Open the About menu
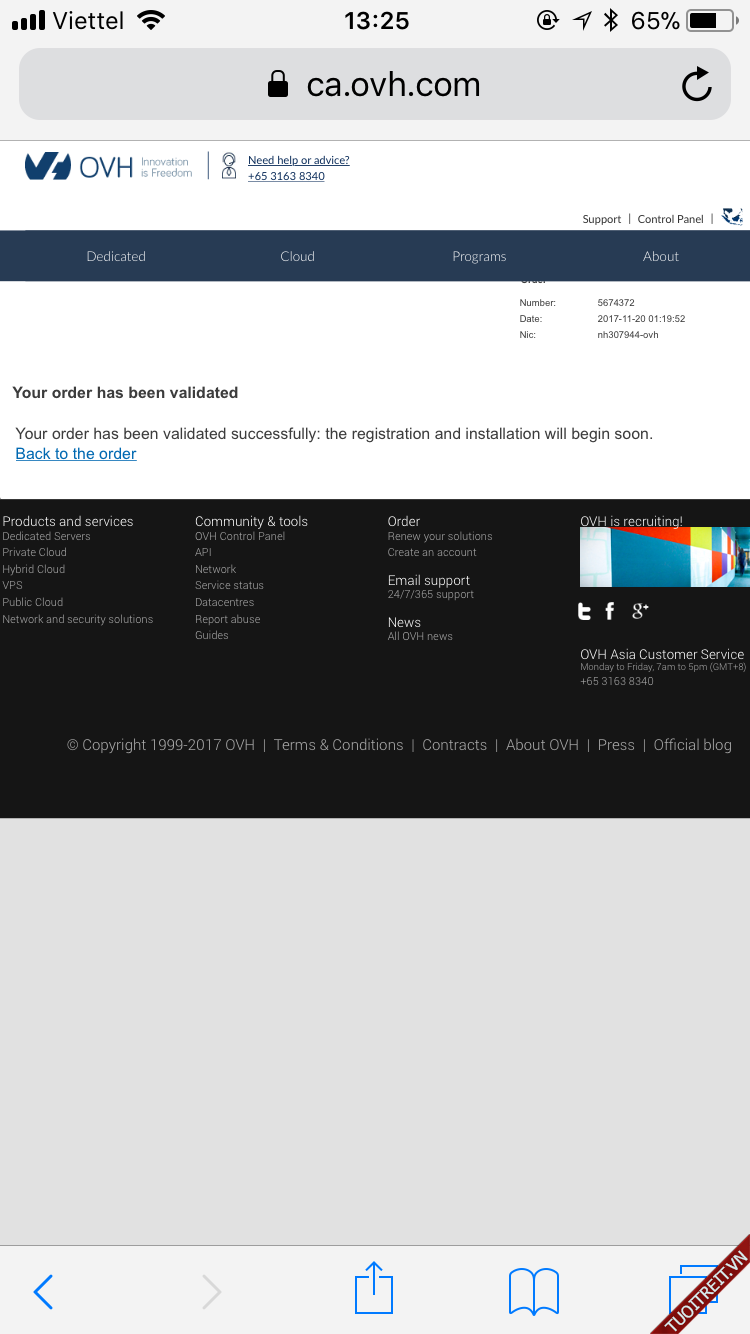Image resolution: width=750 pixels, height=1334 pixels. coord(660,256)
